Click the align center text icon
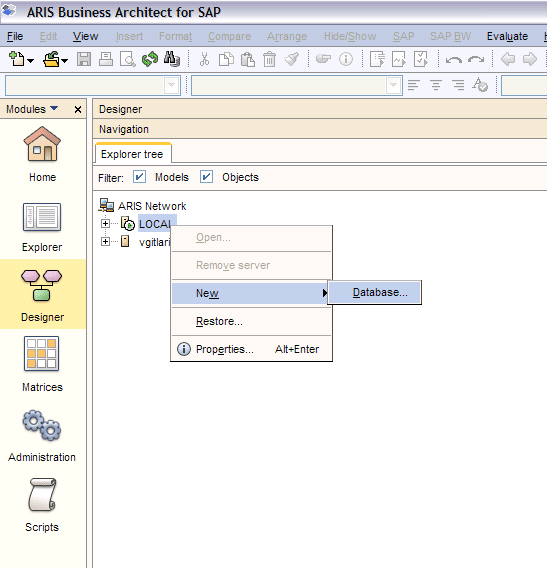This screenshot has height=568, width=547. [x=436, y=85]
